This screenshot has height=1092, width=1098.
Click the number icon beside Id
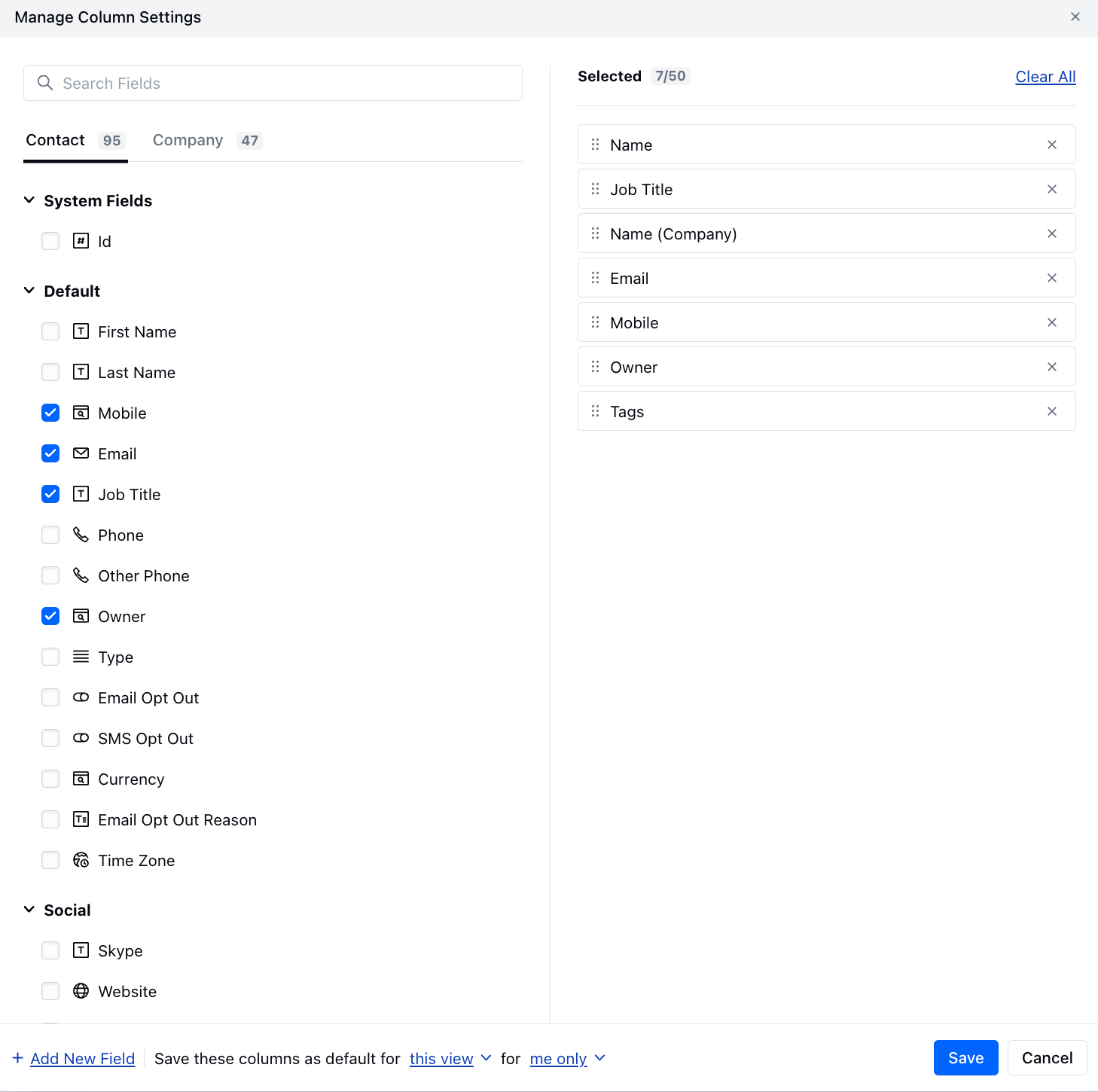(x=81, y=241)
